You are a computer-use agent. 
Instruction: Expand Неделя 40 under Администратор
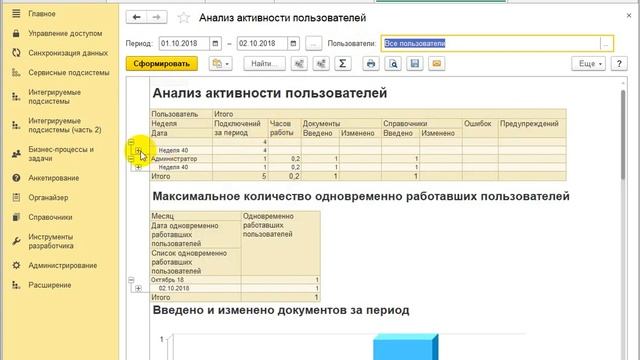pos(138,167)
